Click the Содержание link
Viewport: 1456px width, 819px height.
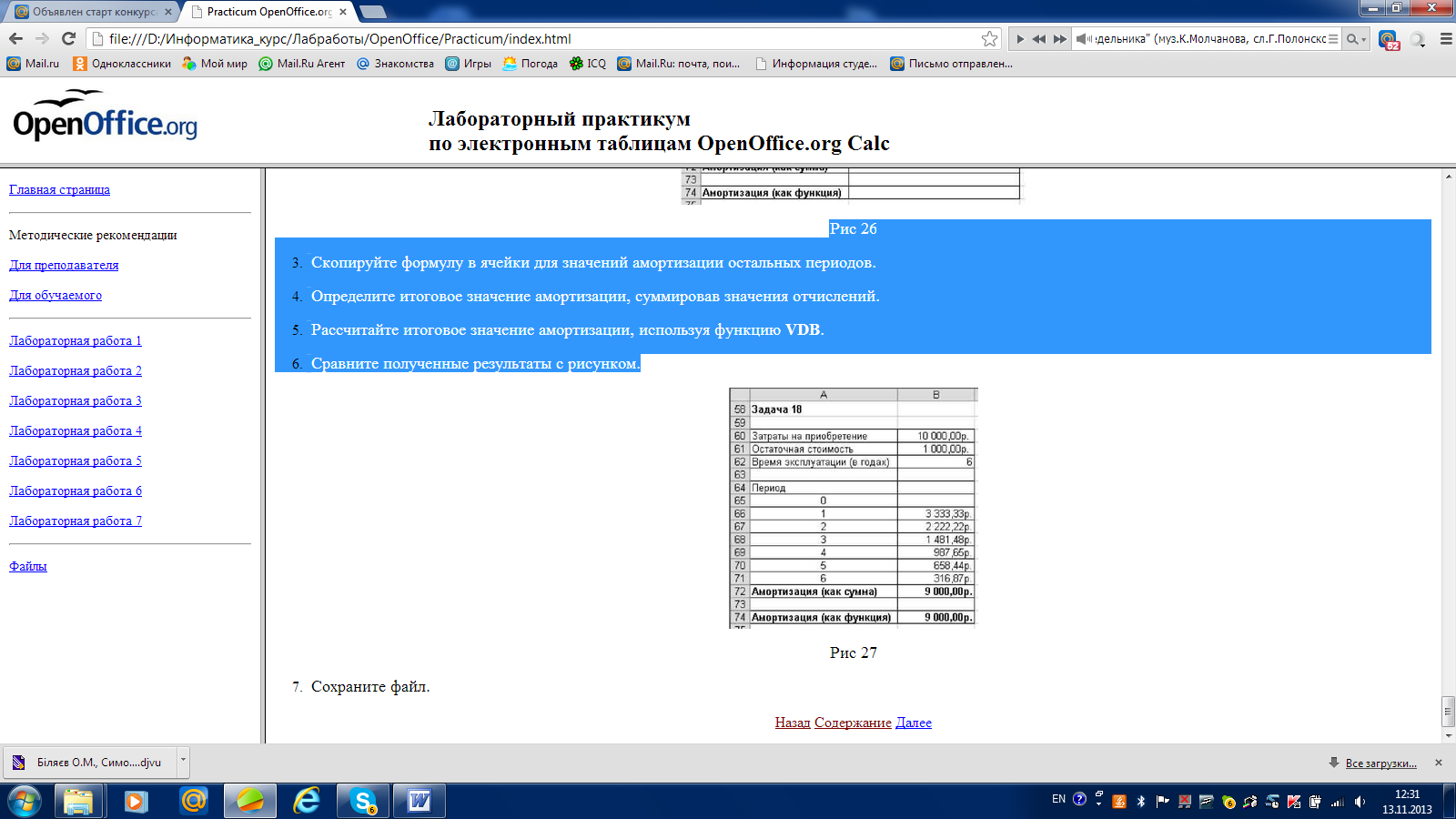tap(853, 723)
